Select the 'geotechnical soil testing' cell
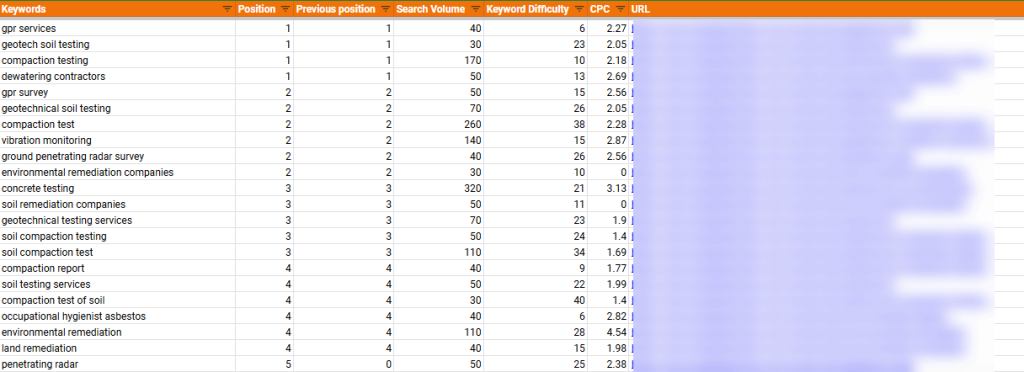Image resolution: width=1024 pixels, height=372 pixels. pos(118,108)
